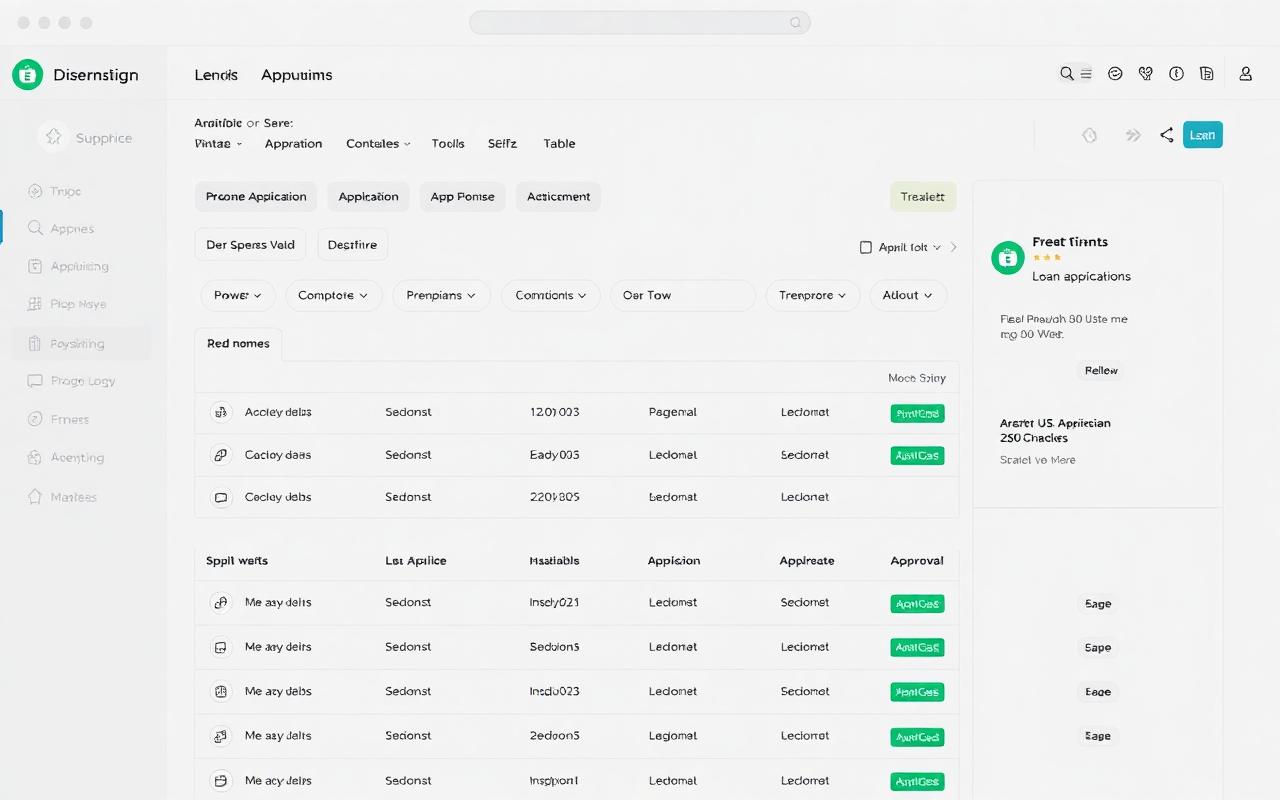Toggle the Desfire filter pill
This screenshot has width=1280, height=800.
tap(352, 244)
